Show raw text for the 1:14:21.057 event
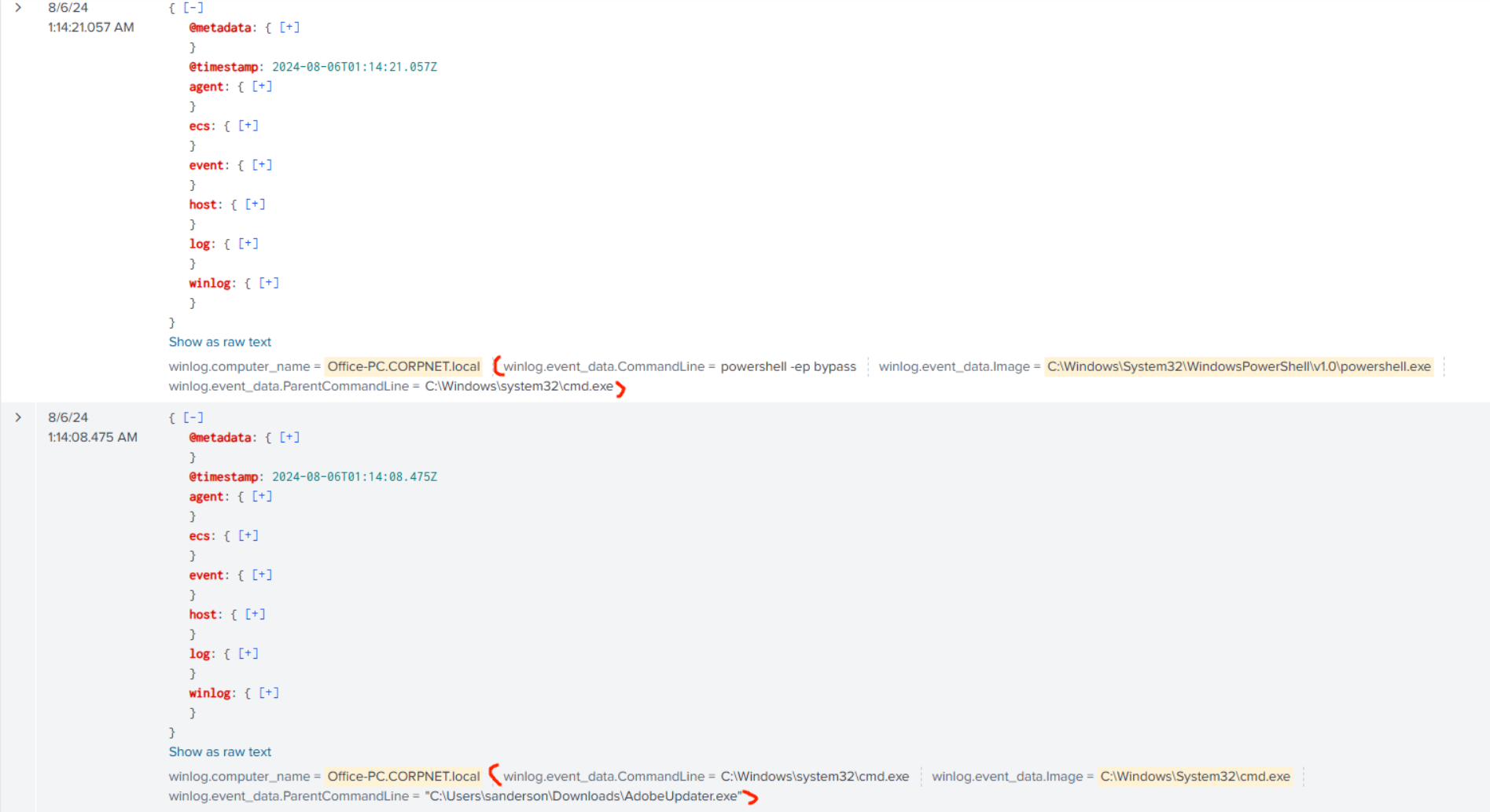The height and width of the screenshot is (812, 1490). tap(220, 342)
